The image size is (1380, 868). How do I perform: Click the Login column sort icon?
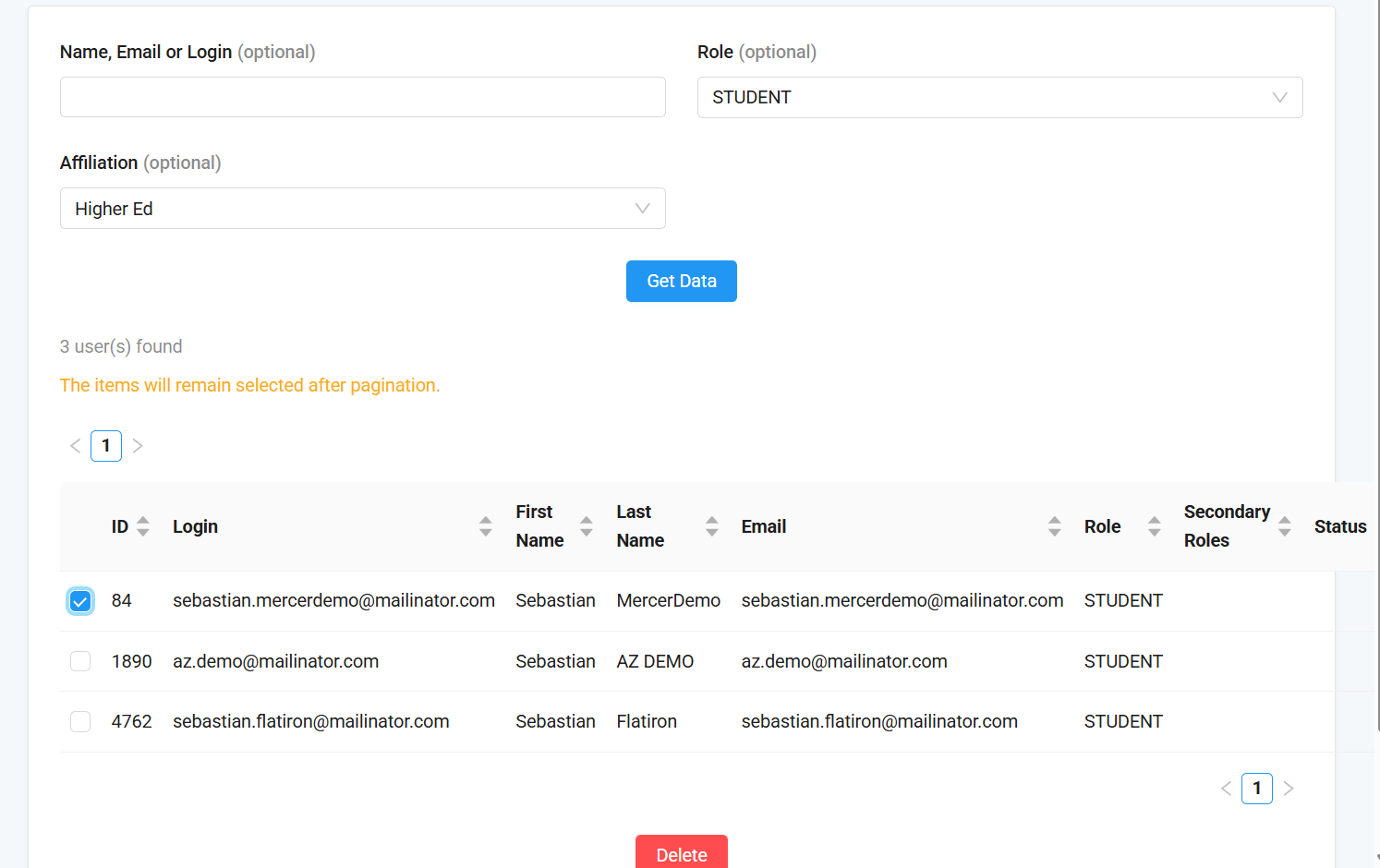pos(486,526)
